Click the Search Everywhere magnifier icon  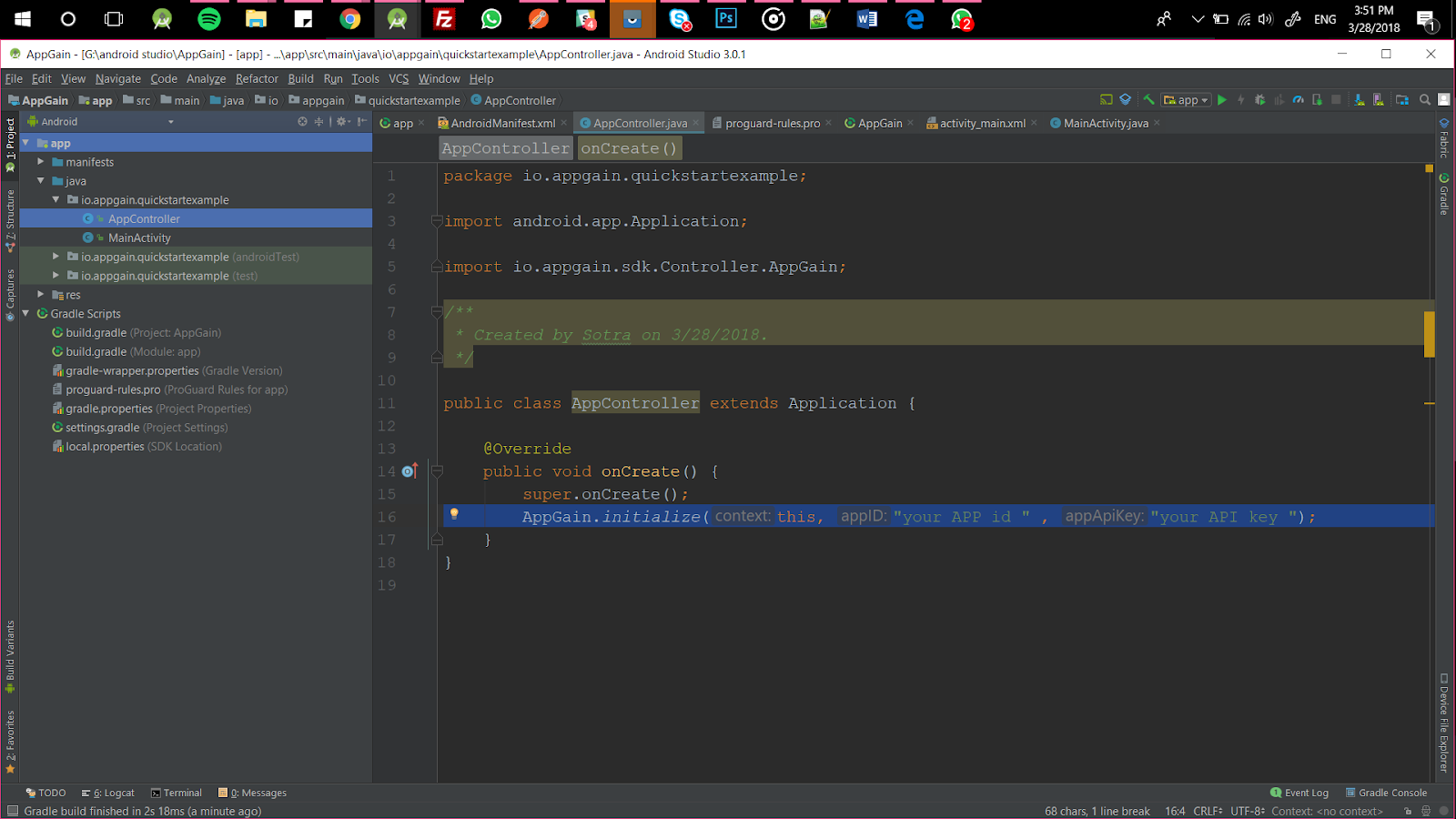(x=1425, y=100)
